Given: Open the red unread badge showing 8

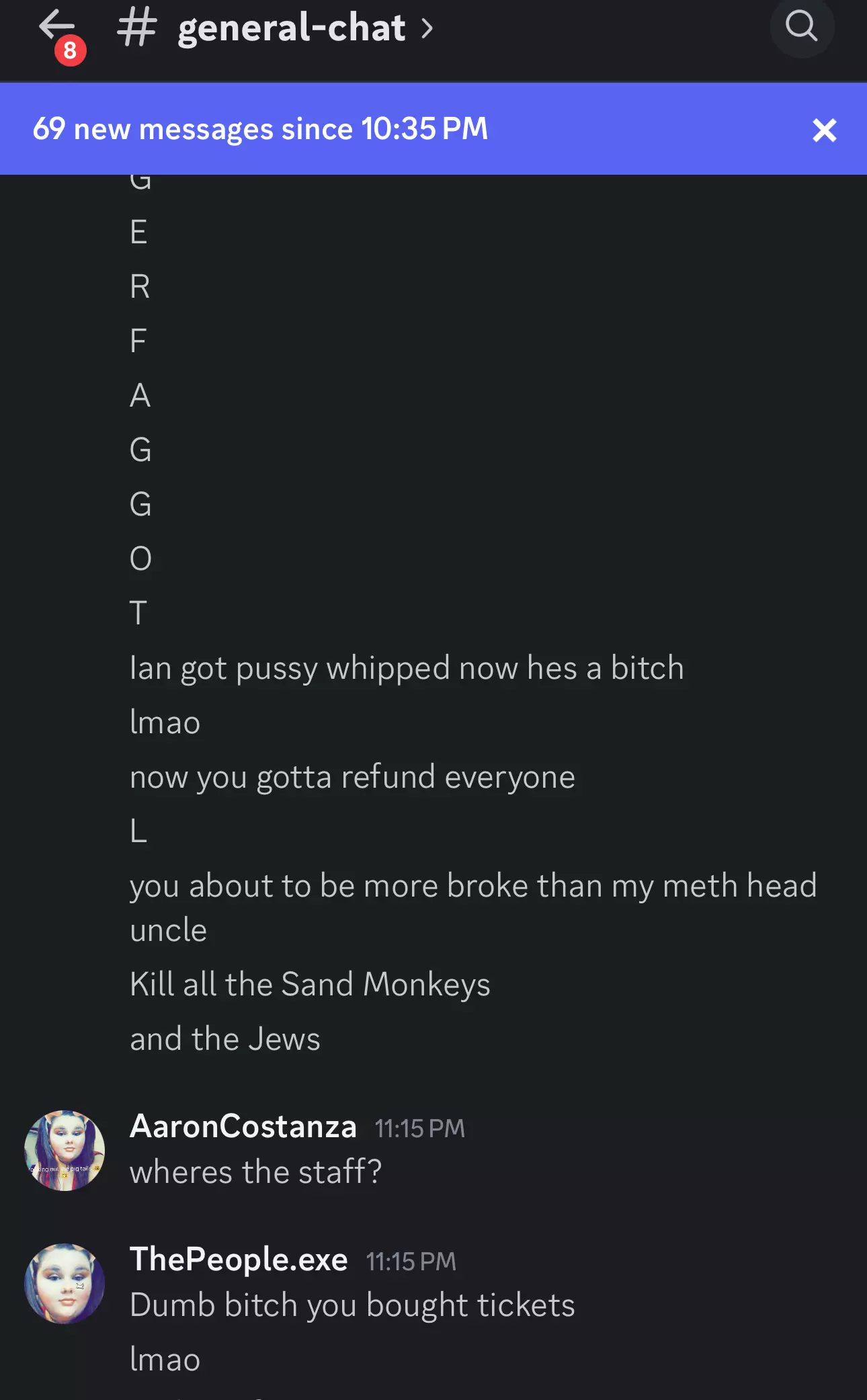Looking at the screenshot, I should 70,50.
